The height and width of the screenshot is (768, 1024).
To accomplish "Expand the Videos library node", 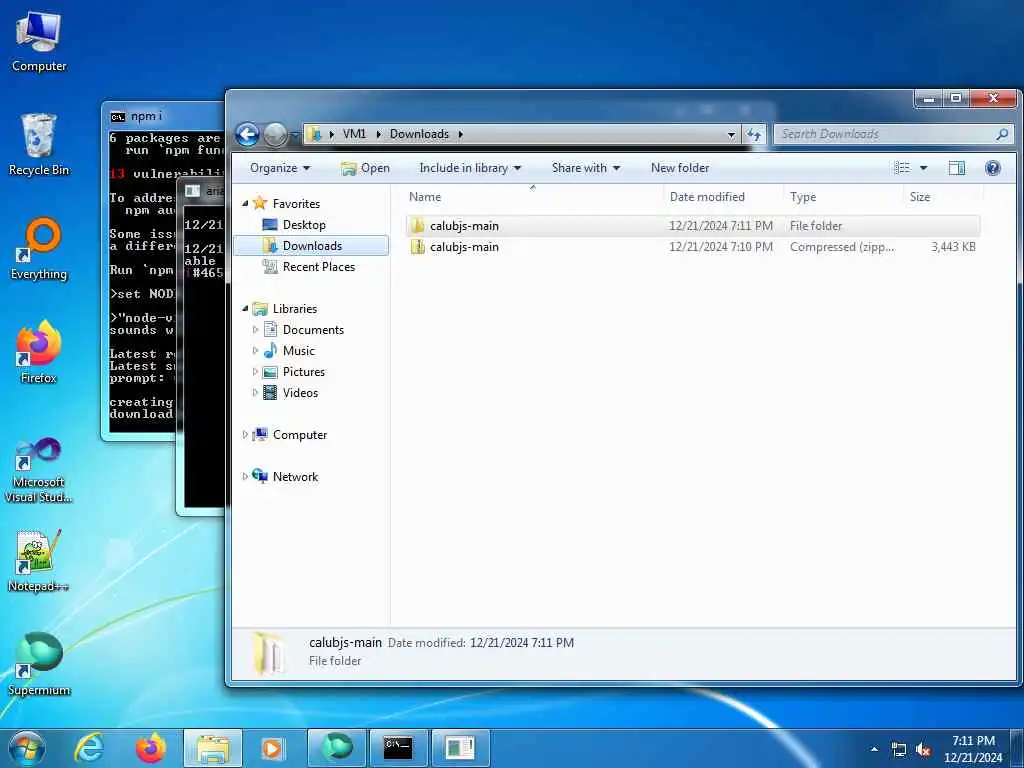I will pos(255,392).
